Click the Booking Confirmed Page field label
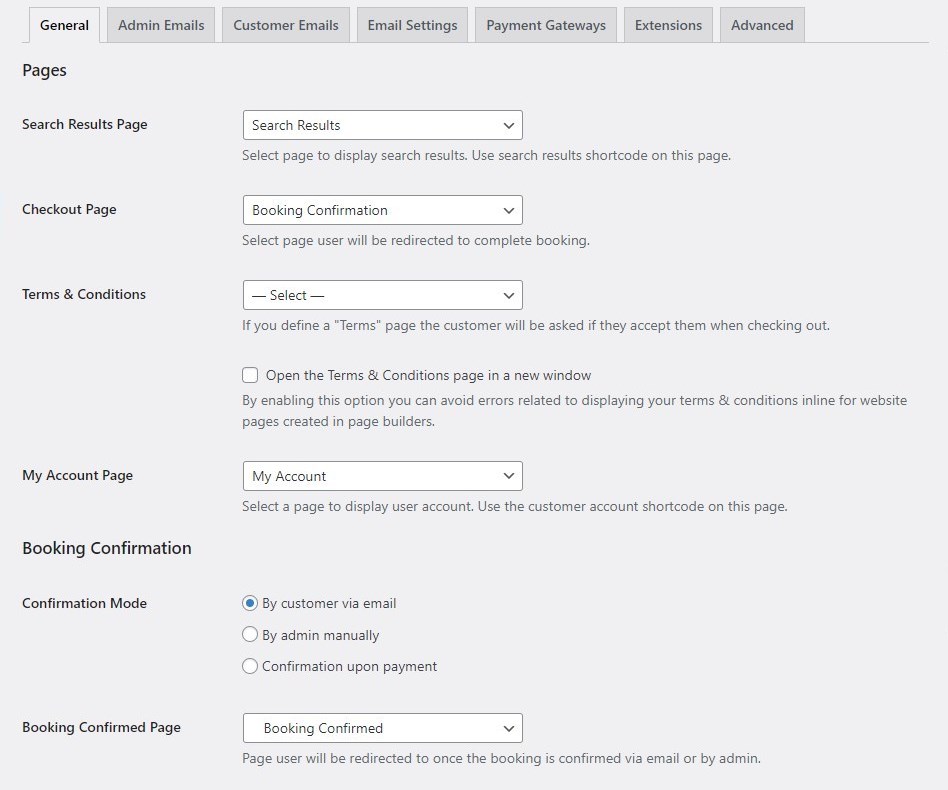Screen dimensions: 948x790 coord(101,728)
